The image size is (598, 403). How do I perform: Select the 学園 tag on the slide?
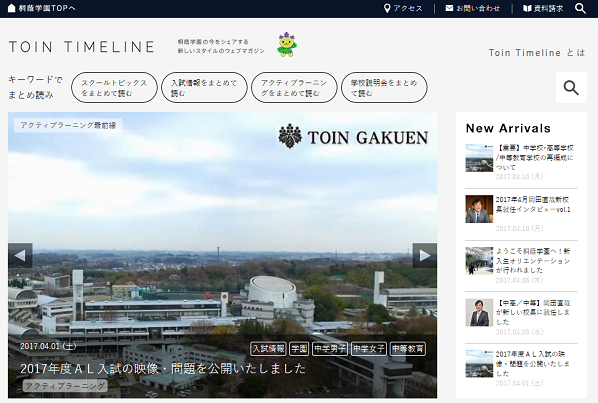click(x=299, y=348)
